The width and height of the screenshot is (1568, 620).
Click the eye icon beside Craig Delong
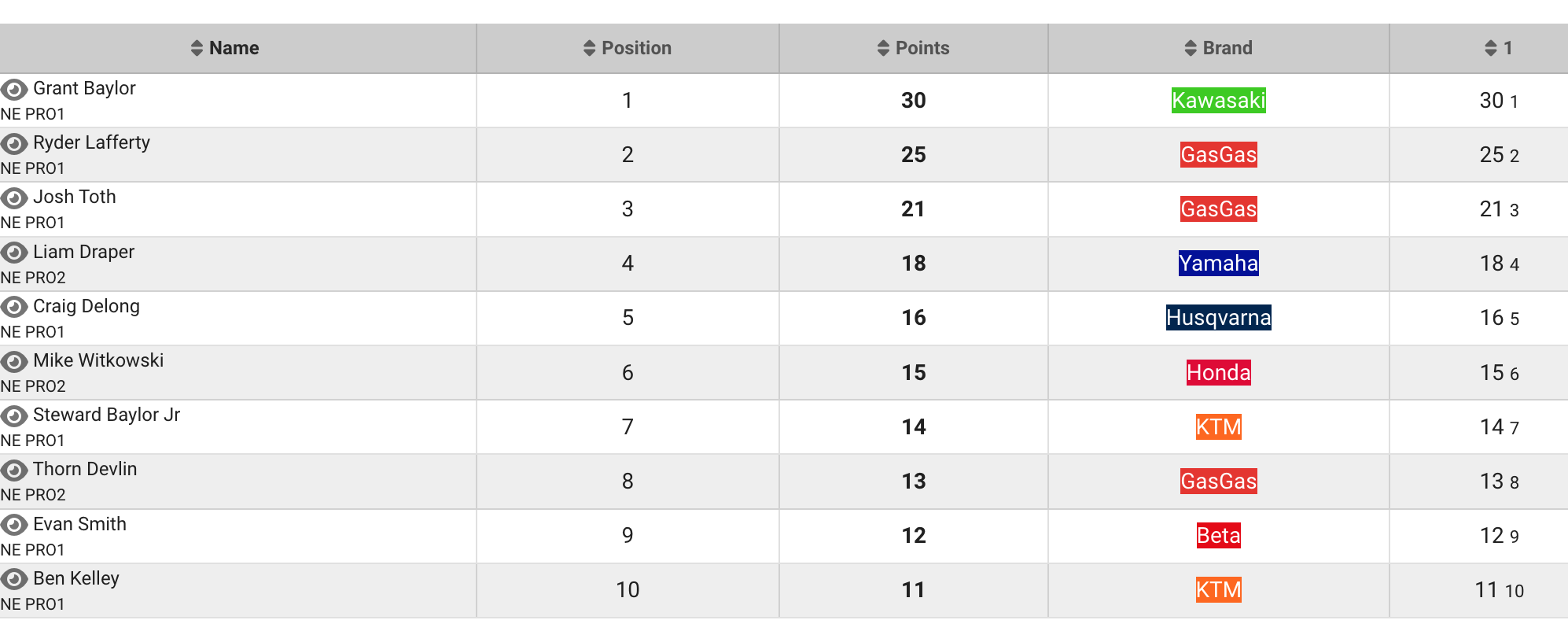(x=14, y=307)
